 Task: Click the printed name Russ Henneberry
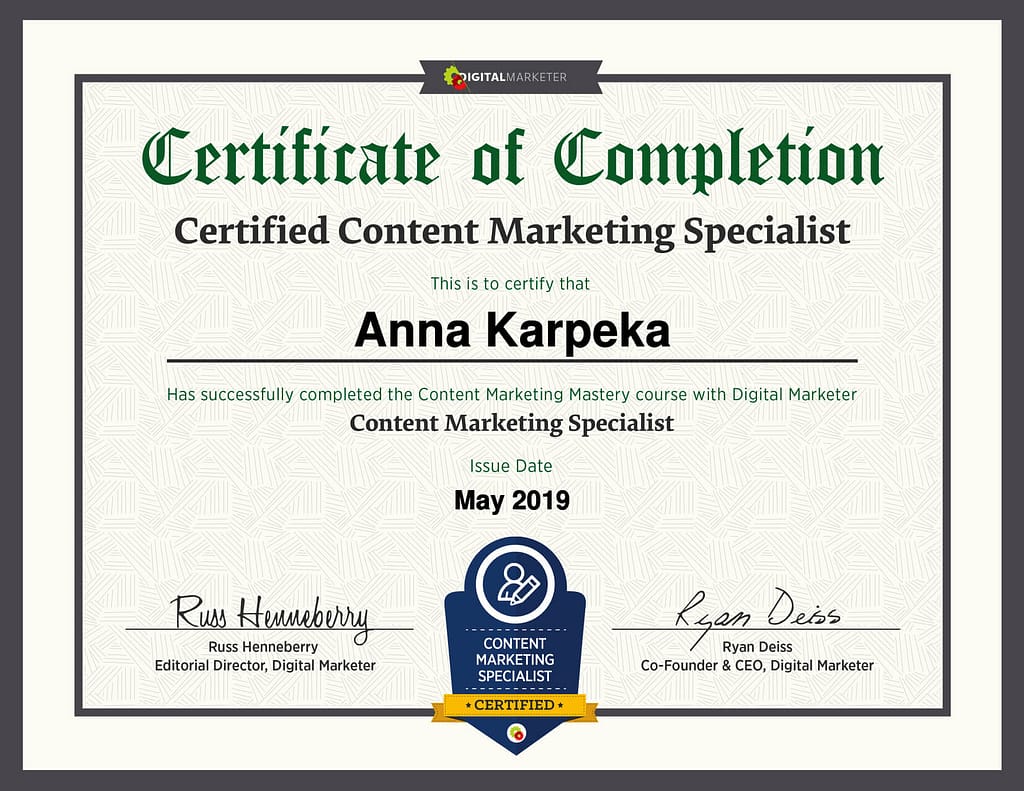coord(264,647)
